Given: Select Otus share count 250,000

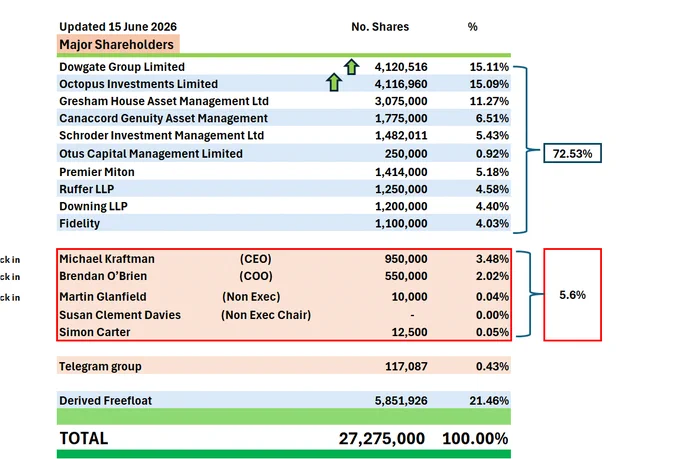Looking at the screenshot, I should 406,154.
